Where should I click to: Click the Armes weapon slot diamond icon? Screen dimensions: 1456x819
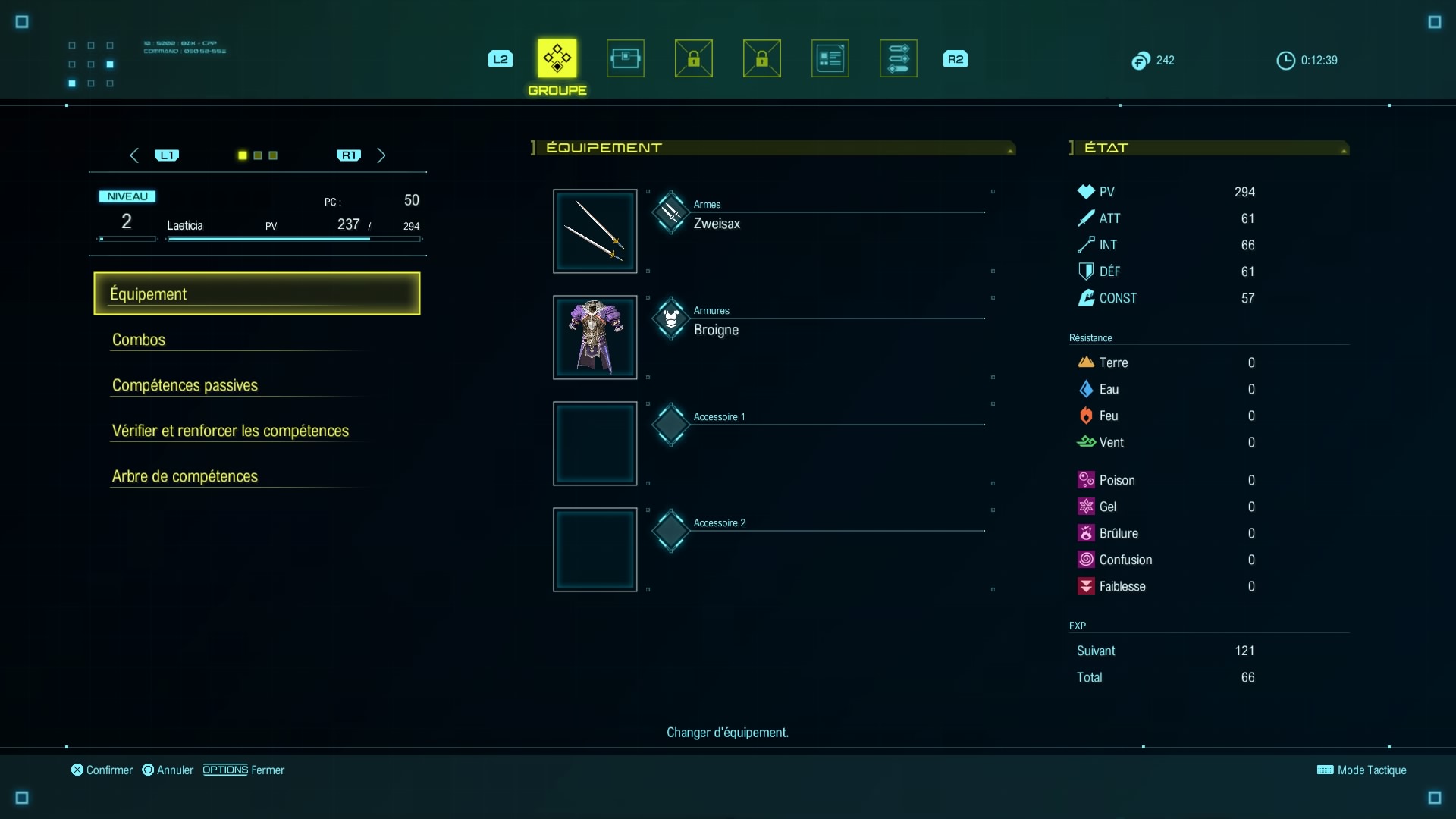670,213
